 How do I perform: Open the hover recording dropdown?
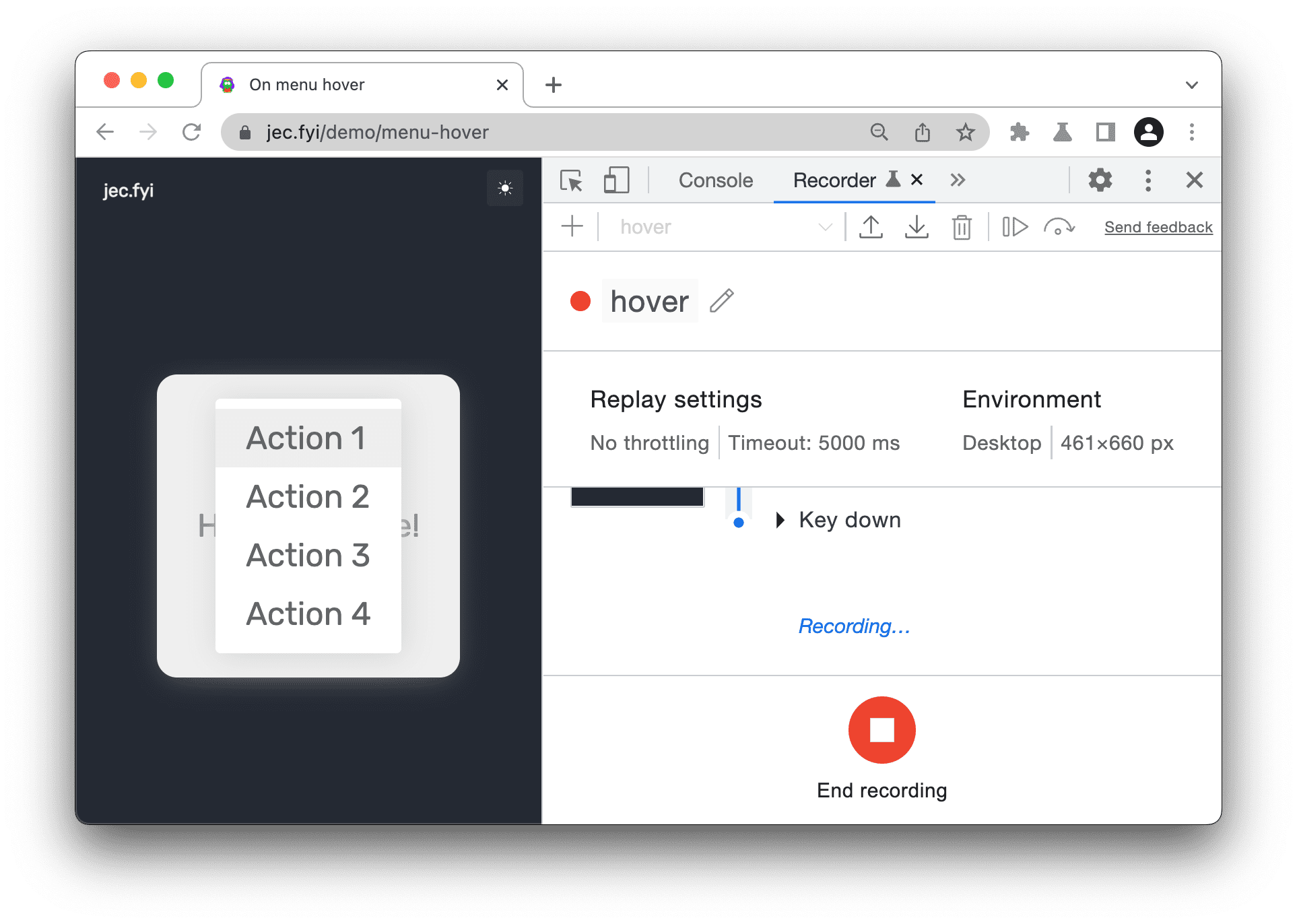click(825, 227)
